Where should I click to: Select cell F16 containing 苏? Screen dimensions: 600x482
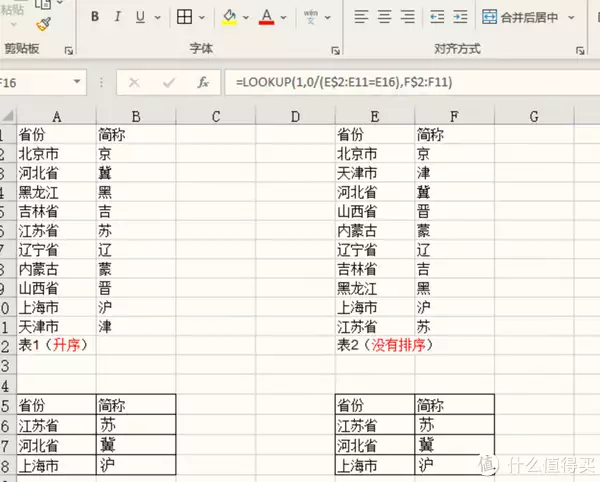[455, 425]
